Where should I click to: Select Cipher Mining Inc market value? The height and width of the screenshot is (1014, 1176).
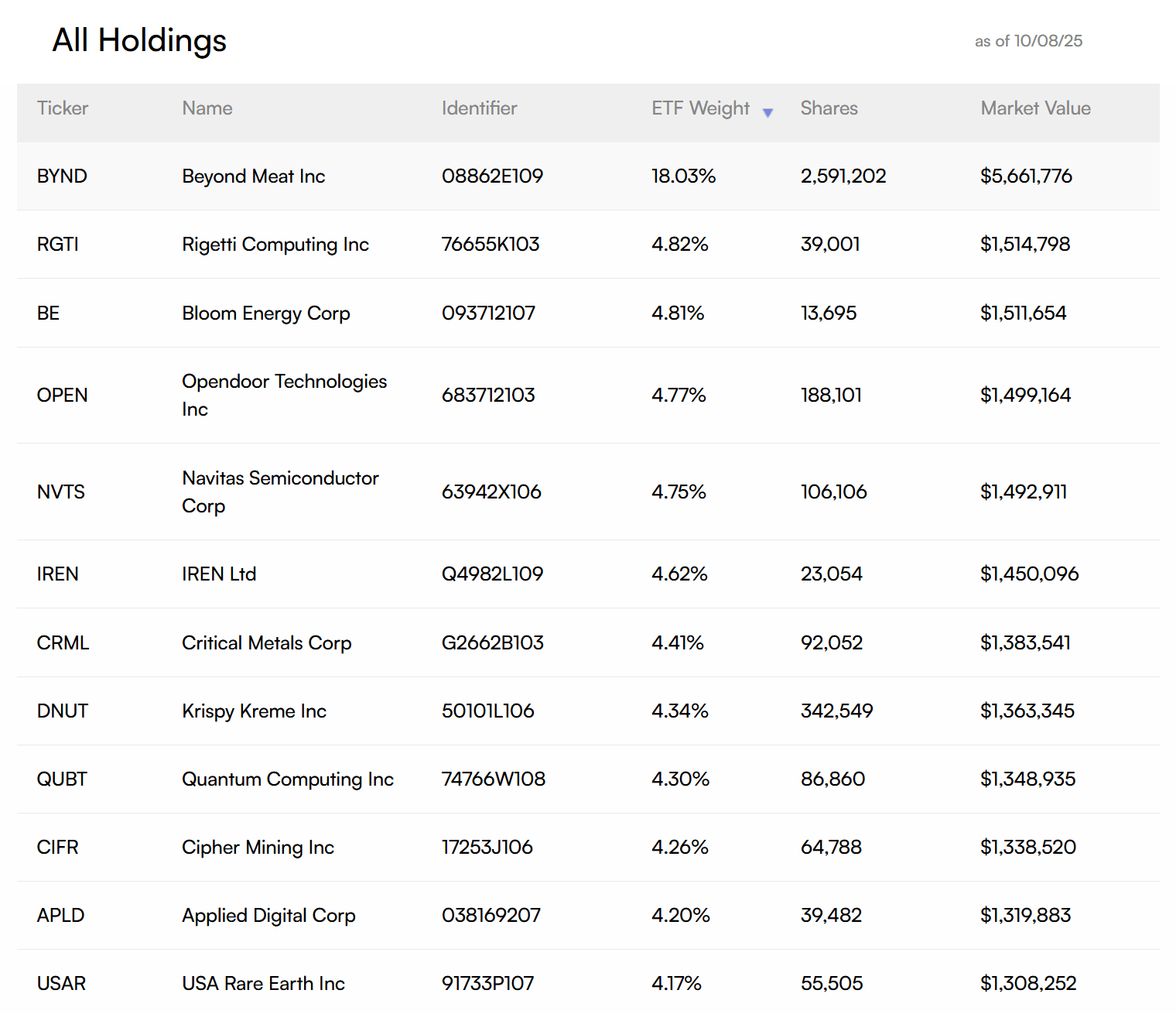pos(1027,848)
